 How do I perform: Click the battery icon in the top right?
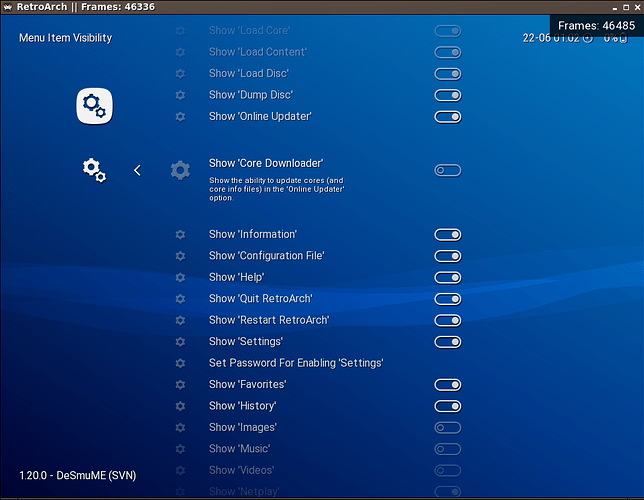623,38
